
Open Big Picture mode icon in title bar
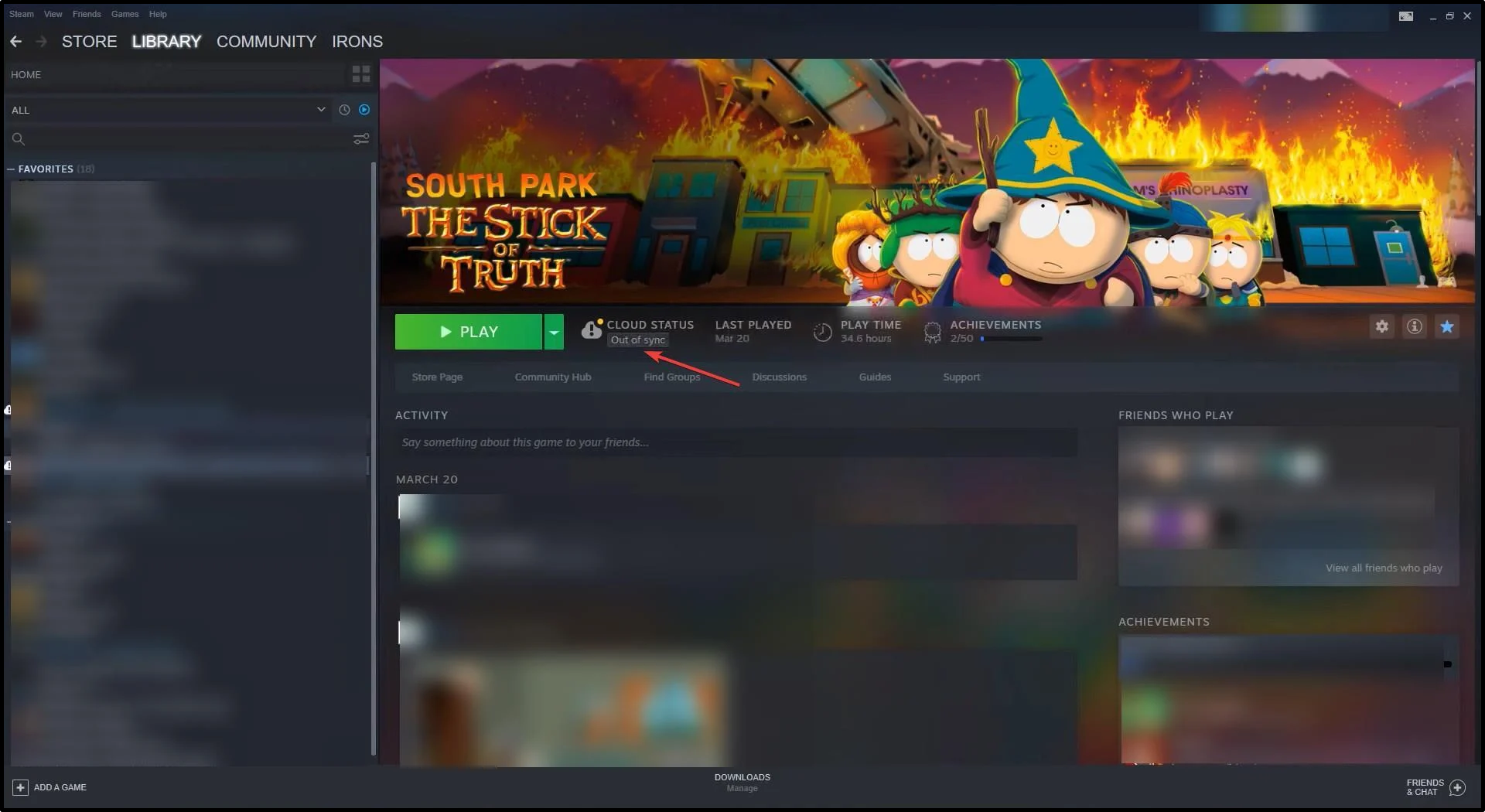click(1406, 16)
